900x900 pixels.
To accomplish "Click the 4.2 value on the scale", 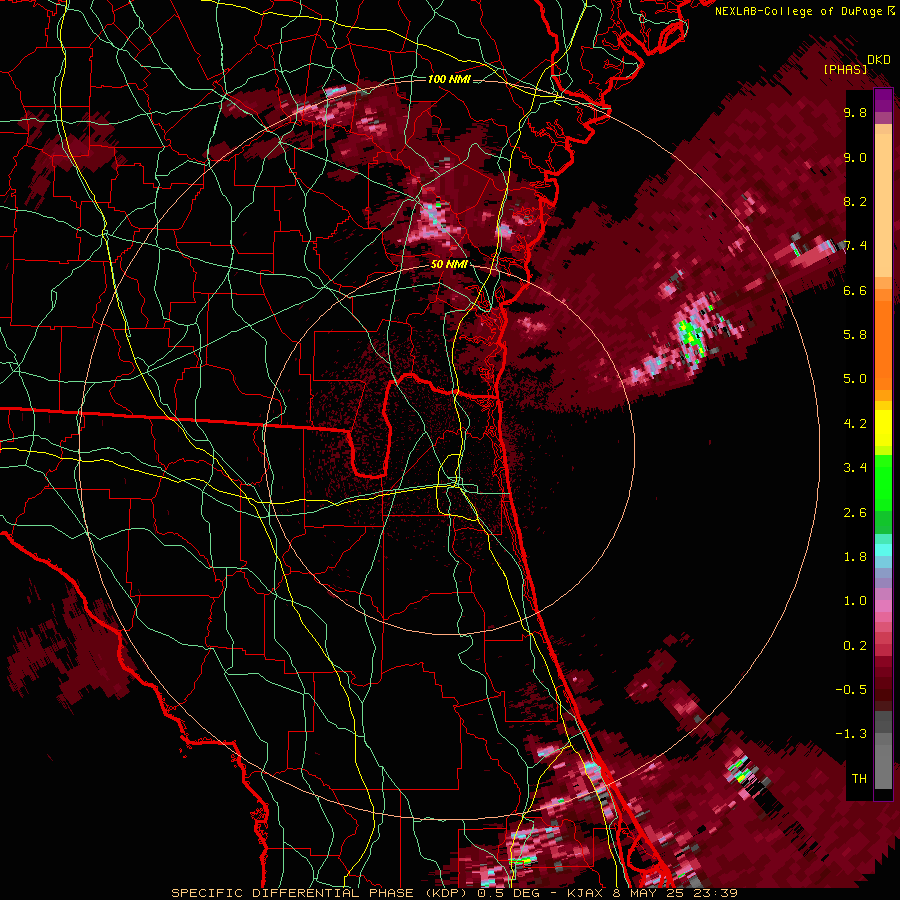I will point(855,424).
